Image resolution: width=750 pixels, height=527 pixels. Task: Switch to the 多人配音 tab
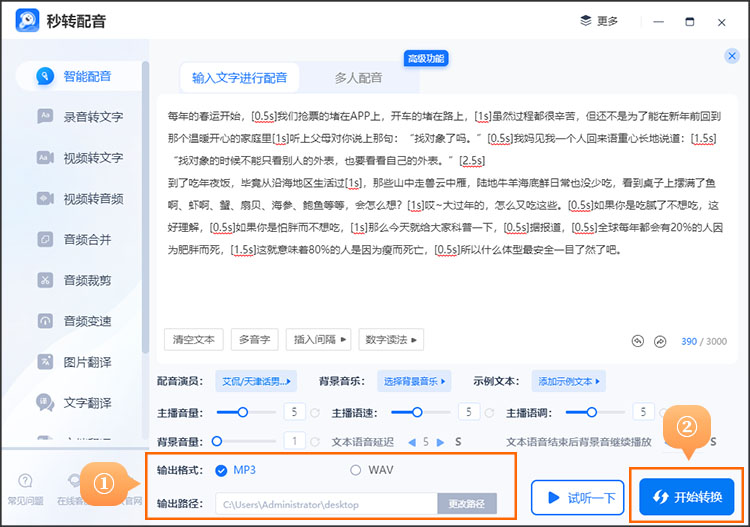point(357,78)
